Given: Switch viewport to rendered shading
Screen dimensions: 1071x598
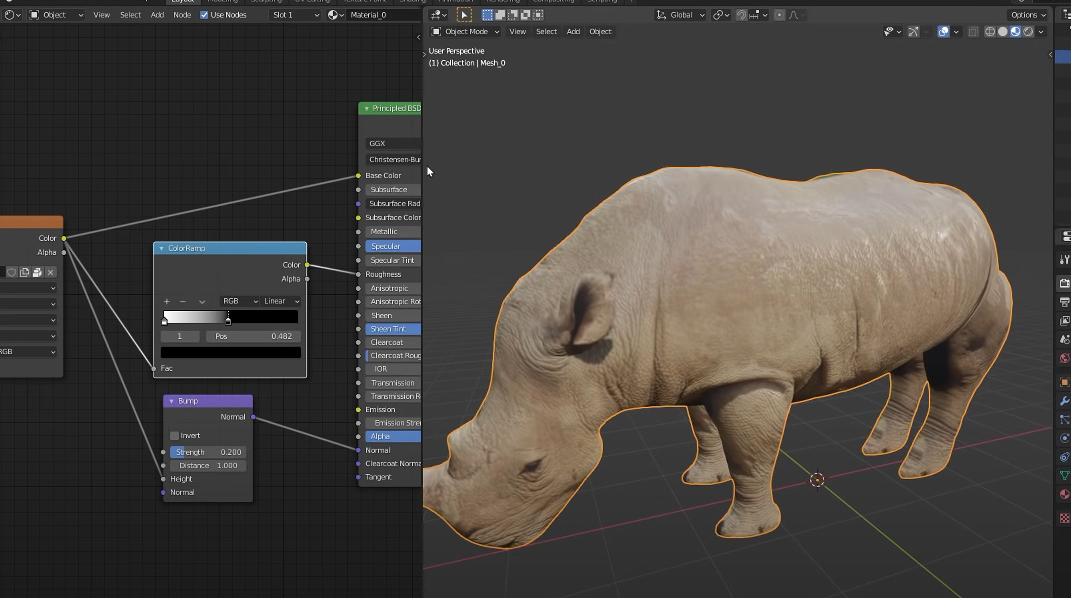Looking at the screenshot, I should click(x=1027, y=32).
